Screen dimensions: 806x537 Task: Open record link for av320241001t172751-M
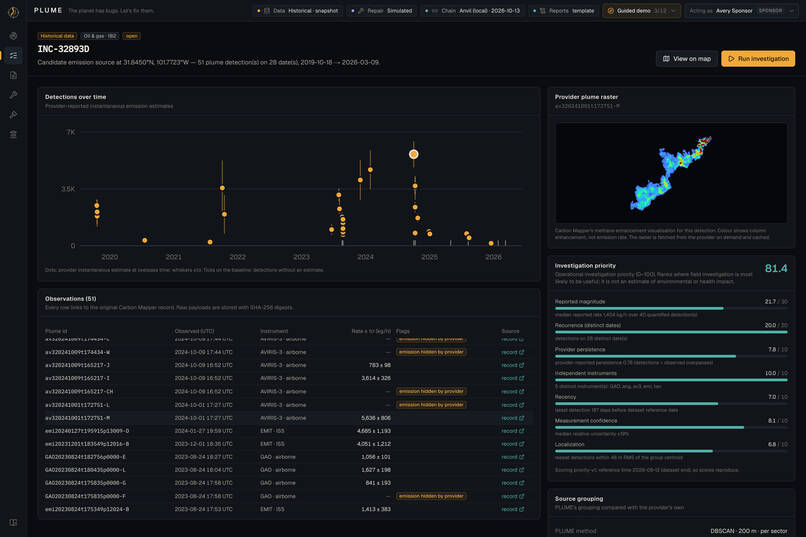[x=512, y=418]
